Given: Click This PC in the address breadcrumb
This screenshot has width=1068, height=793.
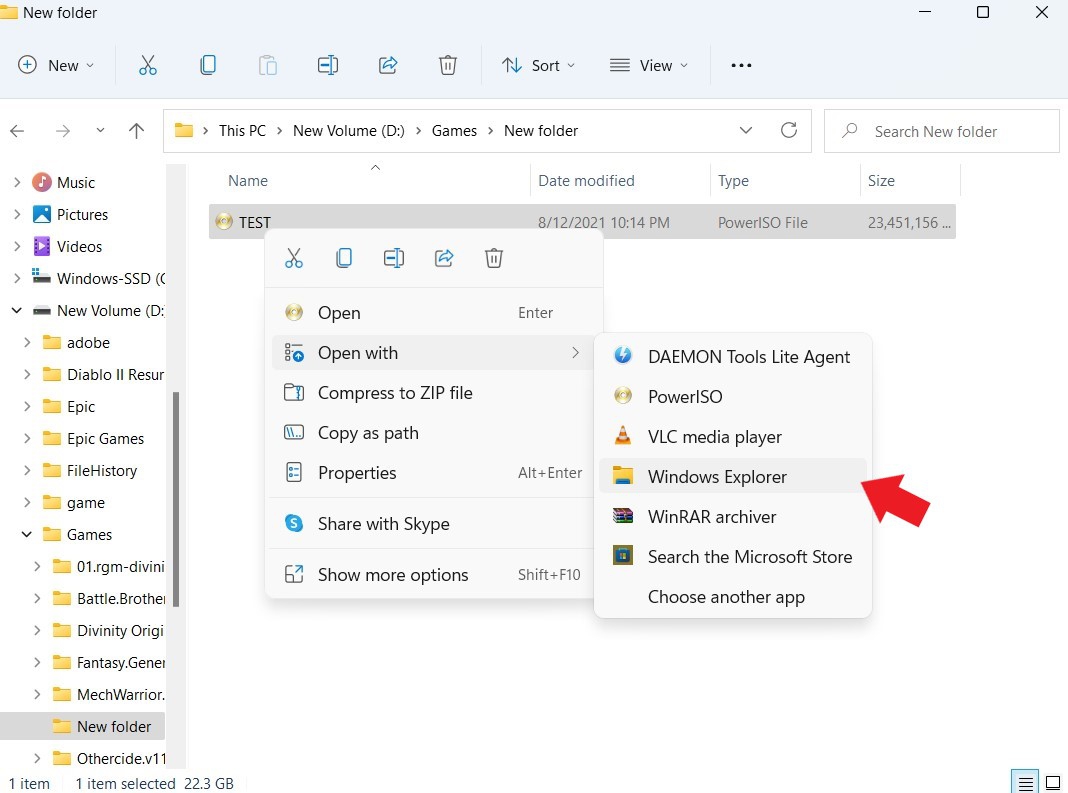Looking at the screenshot, I should click(242, 130).
